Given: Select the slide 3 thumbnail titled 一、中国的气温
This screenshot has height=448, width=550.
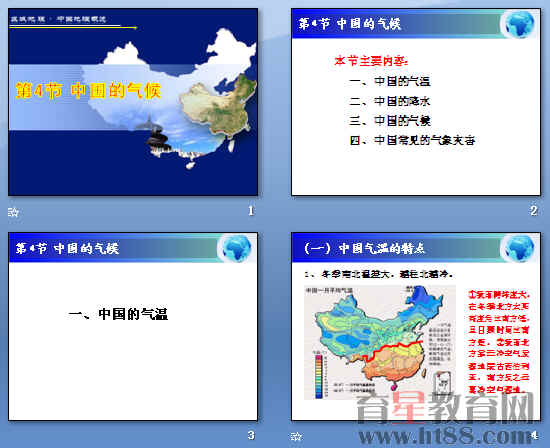Looking at the screenshot, I should click(x=133, y=326).
